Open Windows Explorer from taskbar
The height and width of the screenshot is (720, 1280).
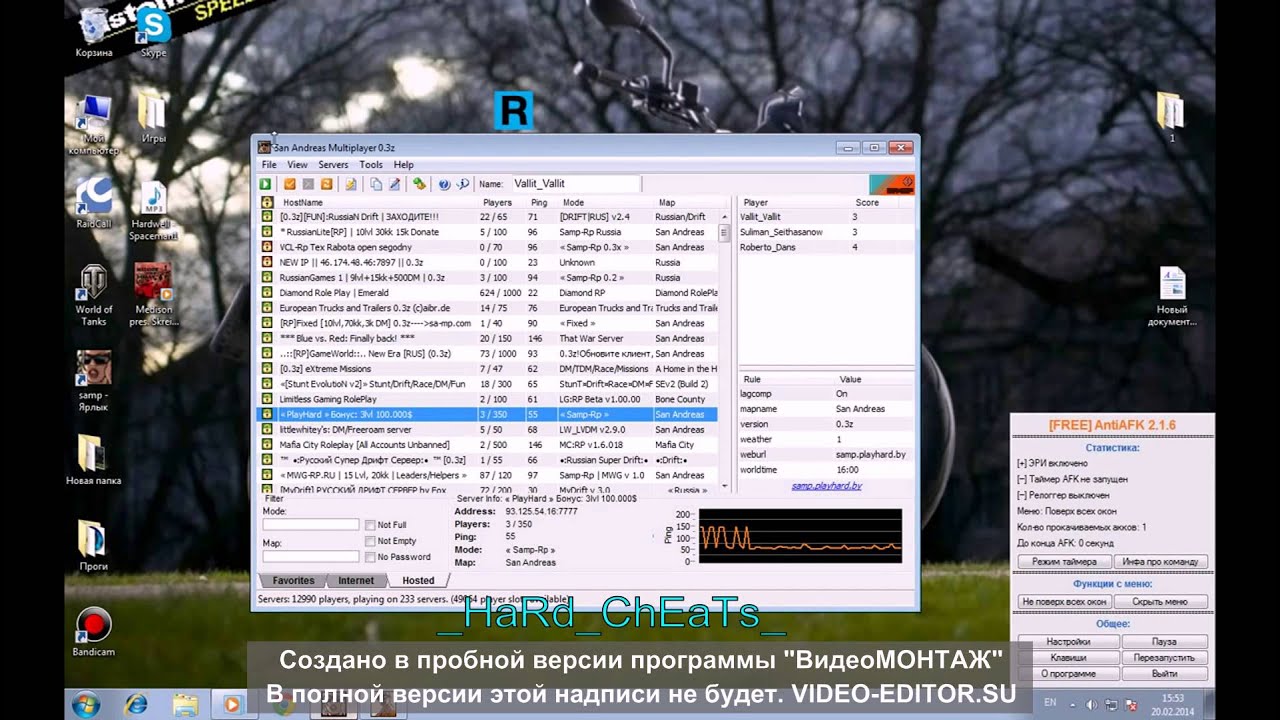click(x=185, y=704)
